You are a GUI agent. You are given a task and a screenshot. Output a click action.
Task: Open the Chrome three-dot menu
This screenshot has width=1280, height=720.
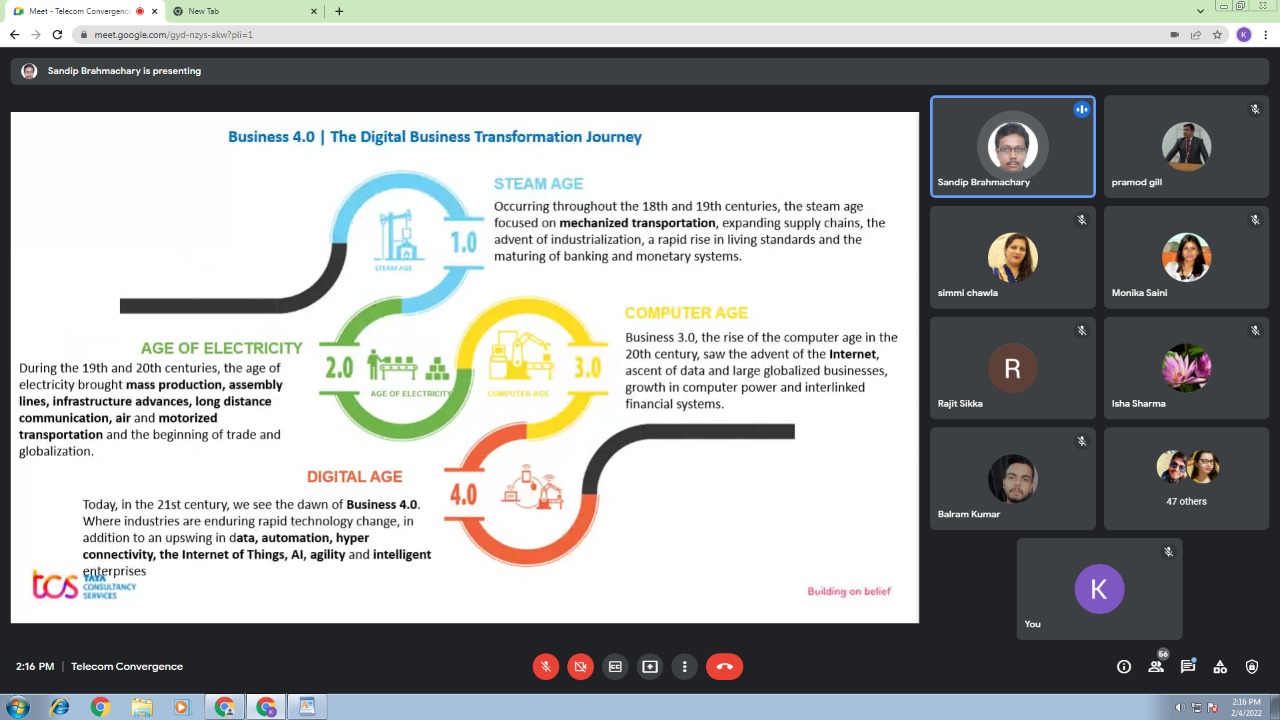(x=1266, y=34)
